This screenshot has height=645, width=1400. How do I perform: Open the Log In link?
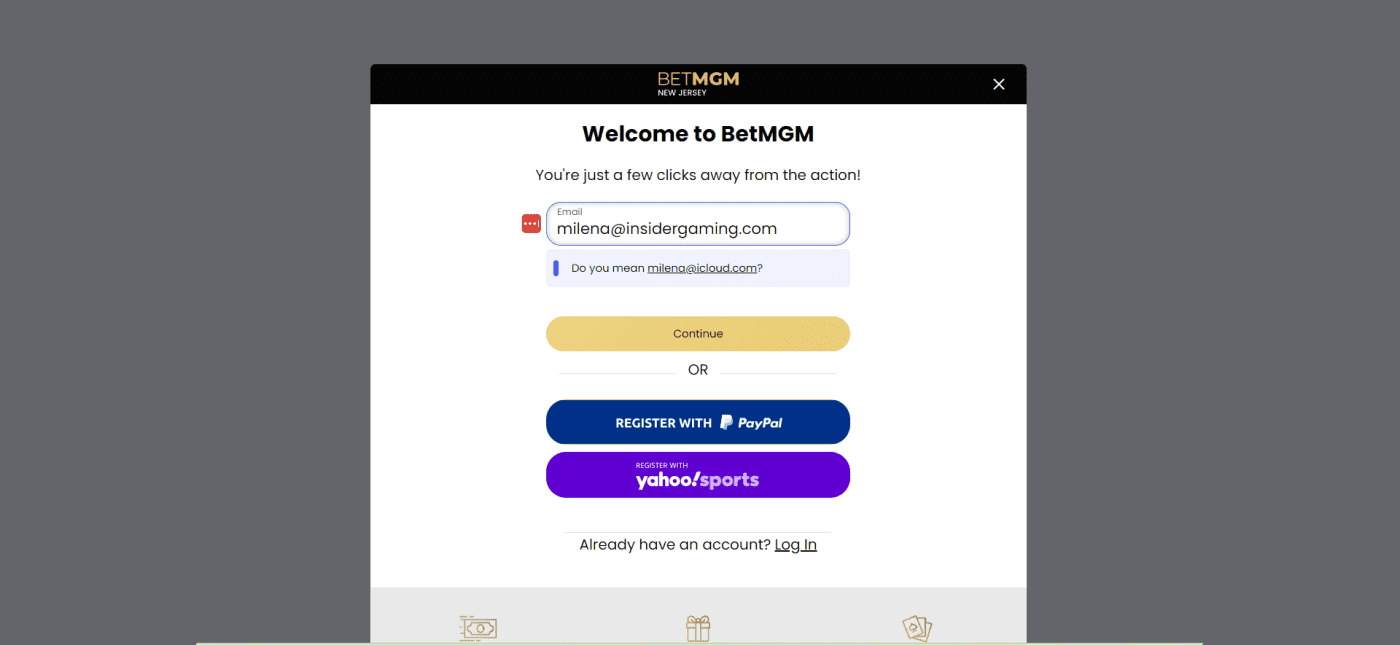(796, 545)
